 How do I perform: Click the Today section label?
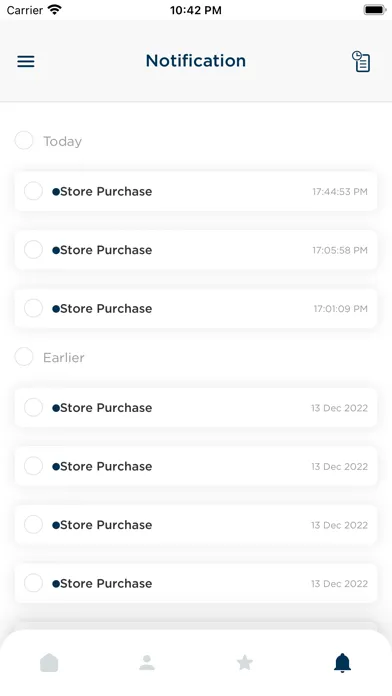63,142
